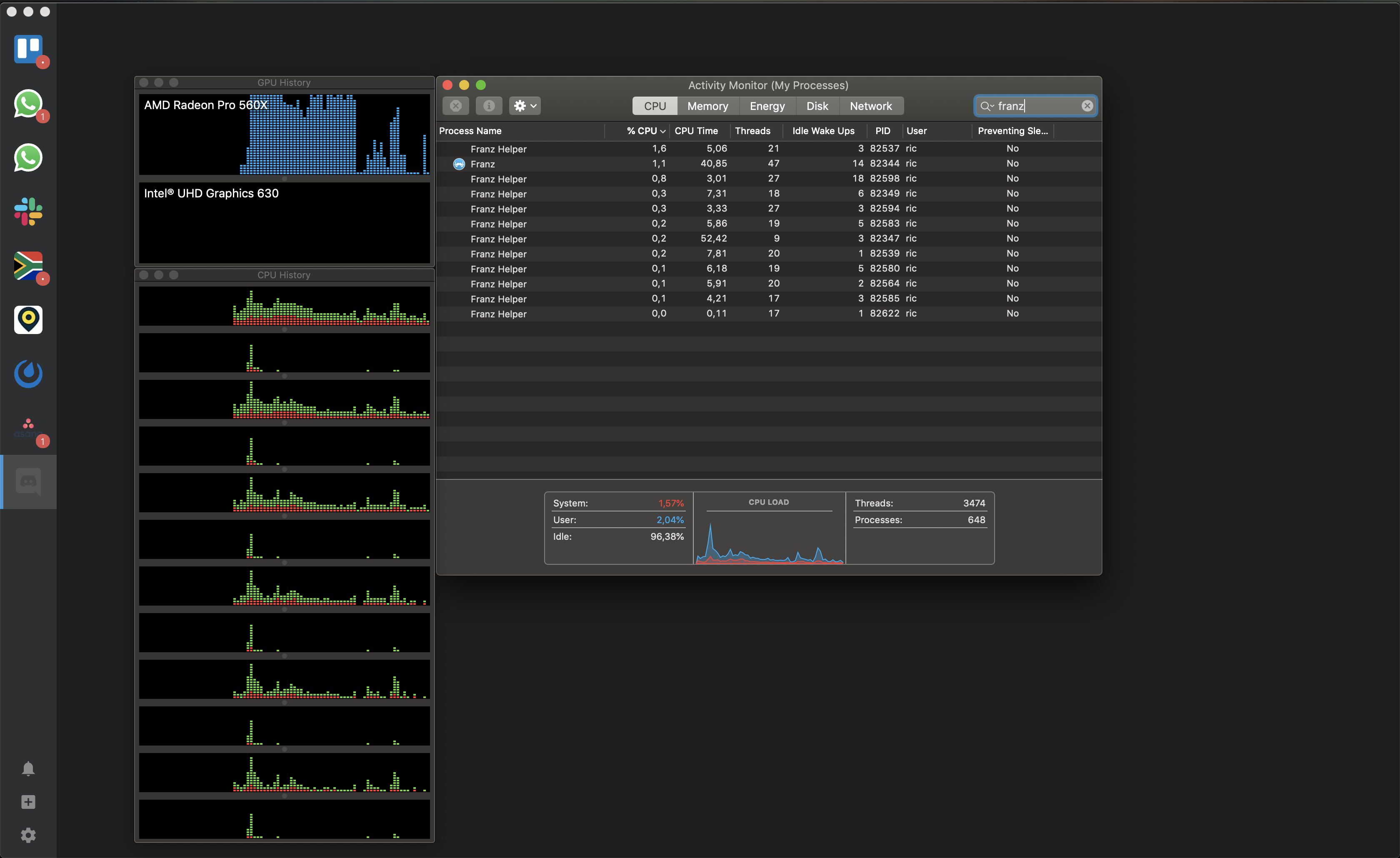Screen dimensions: 1400x858
Task: Select the Franz Helper row with PID 82347
Action: pyautogui.click(x=769, y=239)
